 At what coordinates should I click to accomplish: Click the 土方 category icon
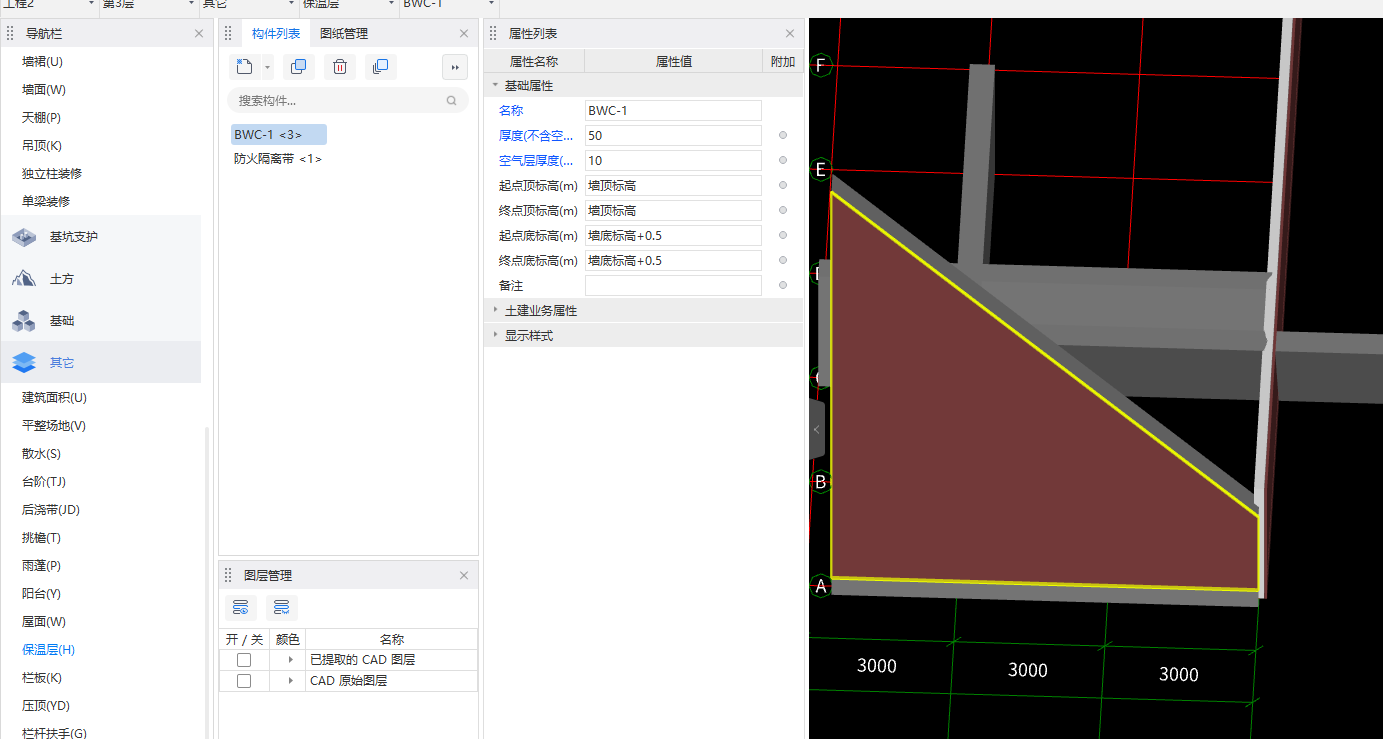pos(24,279)
